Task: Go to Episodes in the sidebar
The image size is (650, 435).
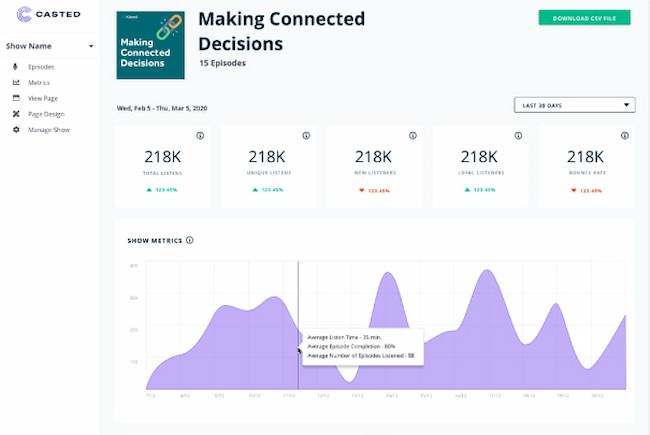Action: 40,66
